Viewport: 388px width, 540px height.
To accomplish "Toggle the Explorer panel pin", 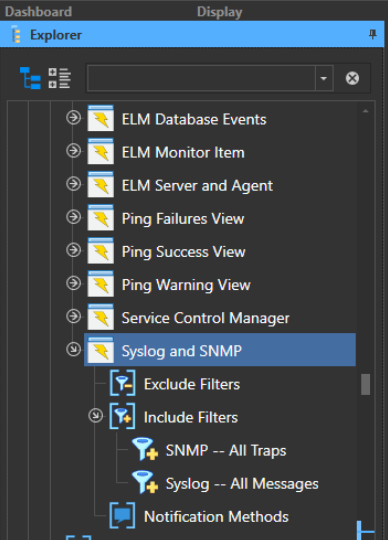I will coord(373,34).
